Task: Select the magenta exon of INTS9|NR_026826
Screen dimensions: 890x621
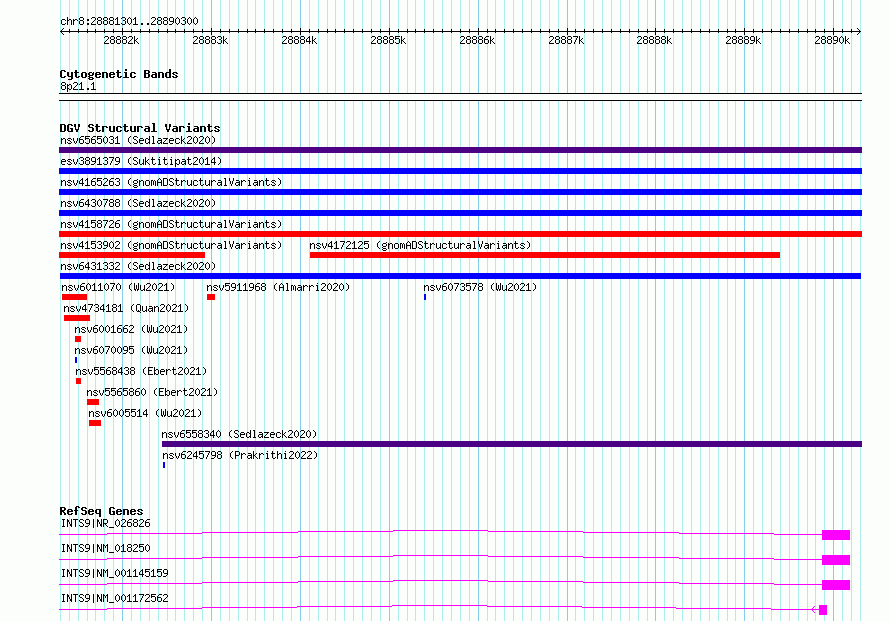Action: click(836, 535)
